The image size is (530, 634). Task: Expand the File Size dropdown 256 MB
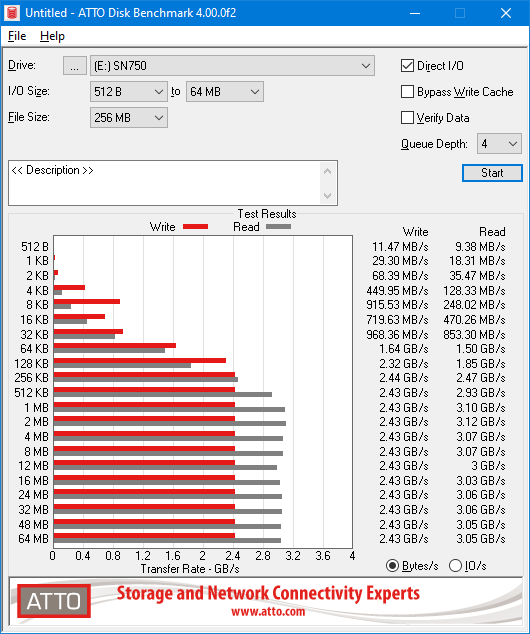(x=129, y=118)
